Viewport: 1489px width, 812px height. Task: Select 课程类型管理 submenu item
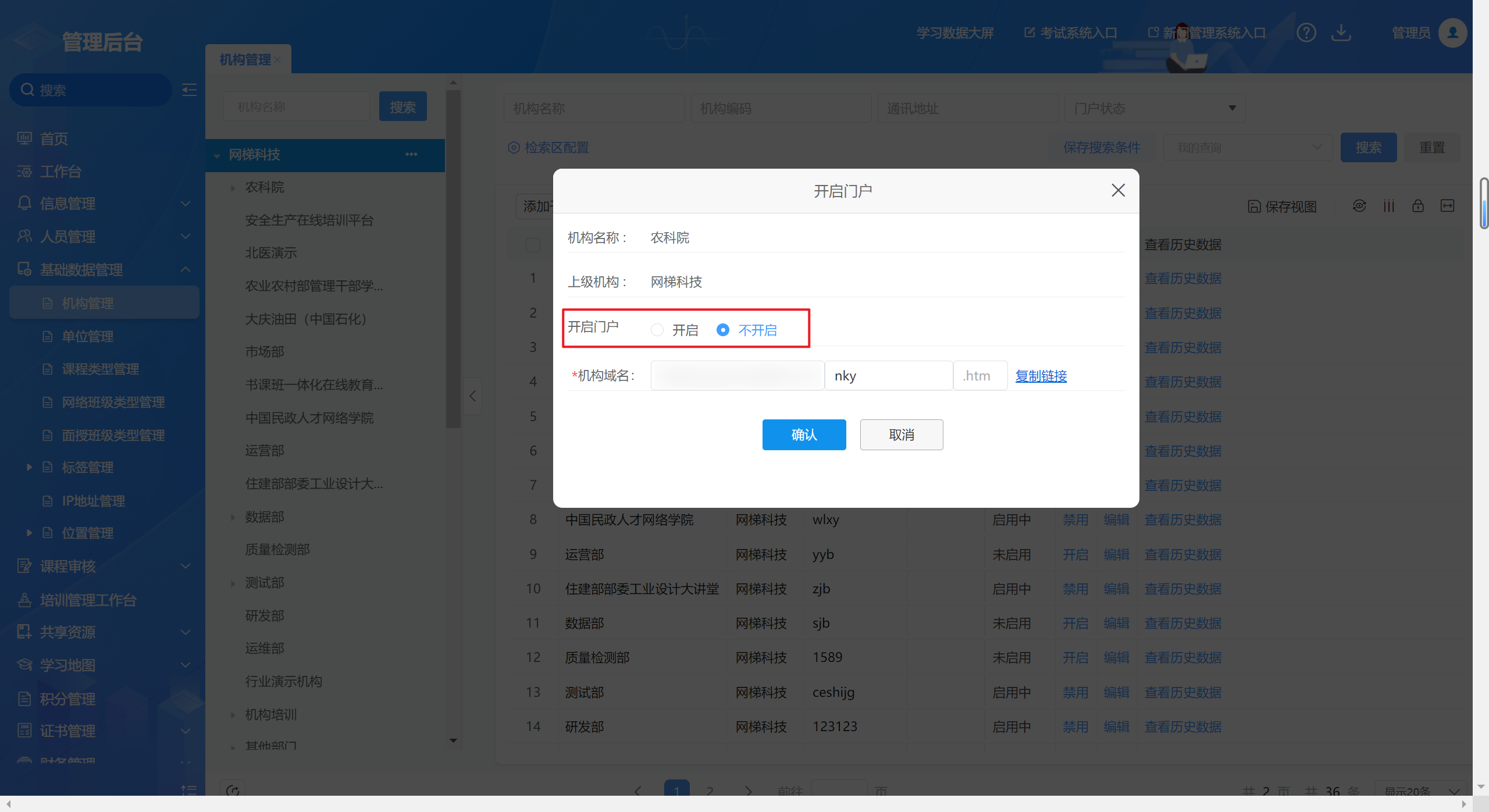tap(100, 369)
